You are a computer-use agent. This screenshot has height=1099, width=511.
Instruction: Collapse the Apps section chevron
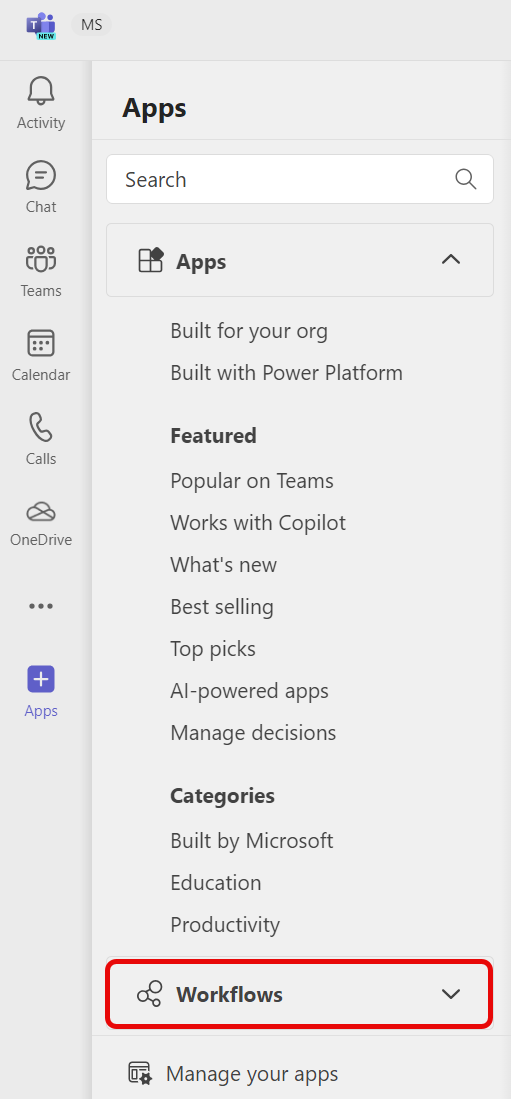coord(451,260)
